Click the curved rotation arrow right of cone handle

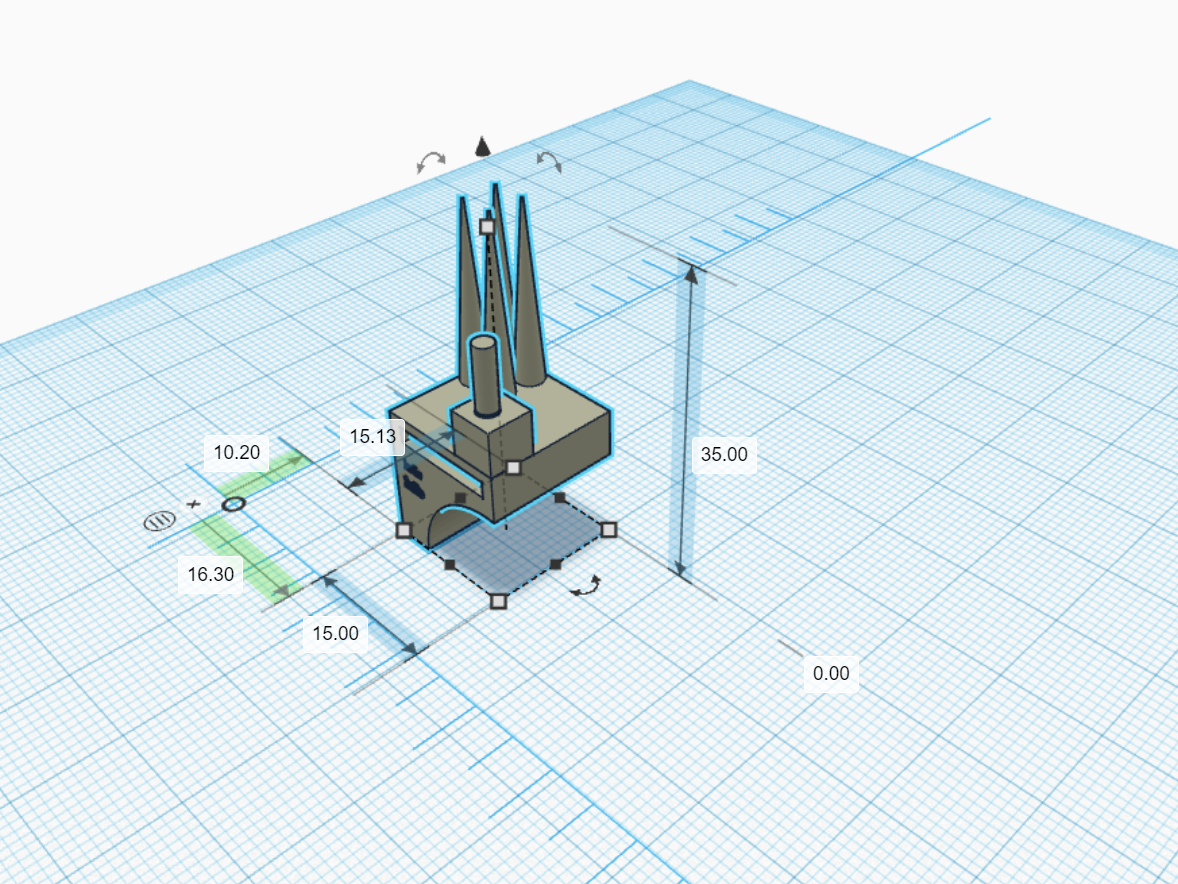[x=549, y=161]
